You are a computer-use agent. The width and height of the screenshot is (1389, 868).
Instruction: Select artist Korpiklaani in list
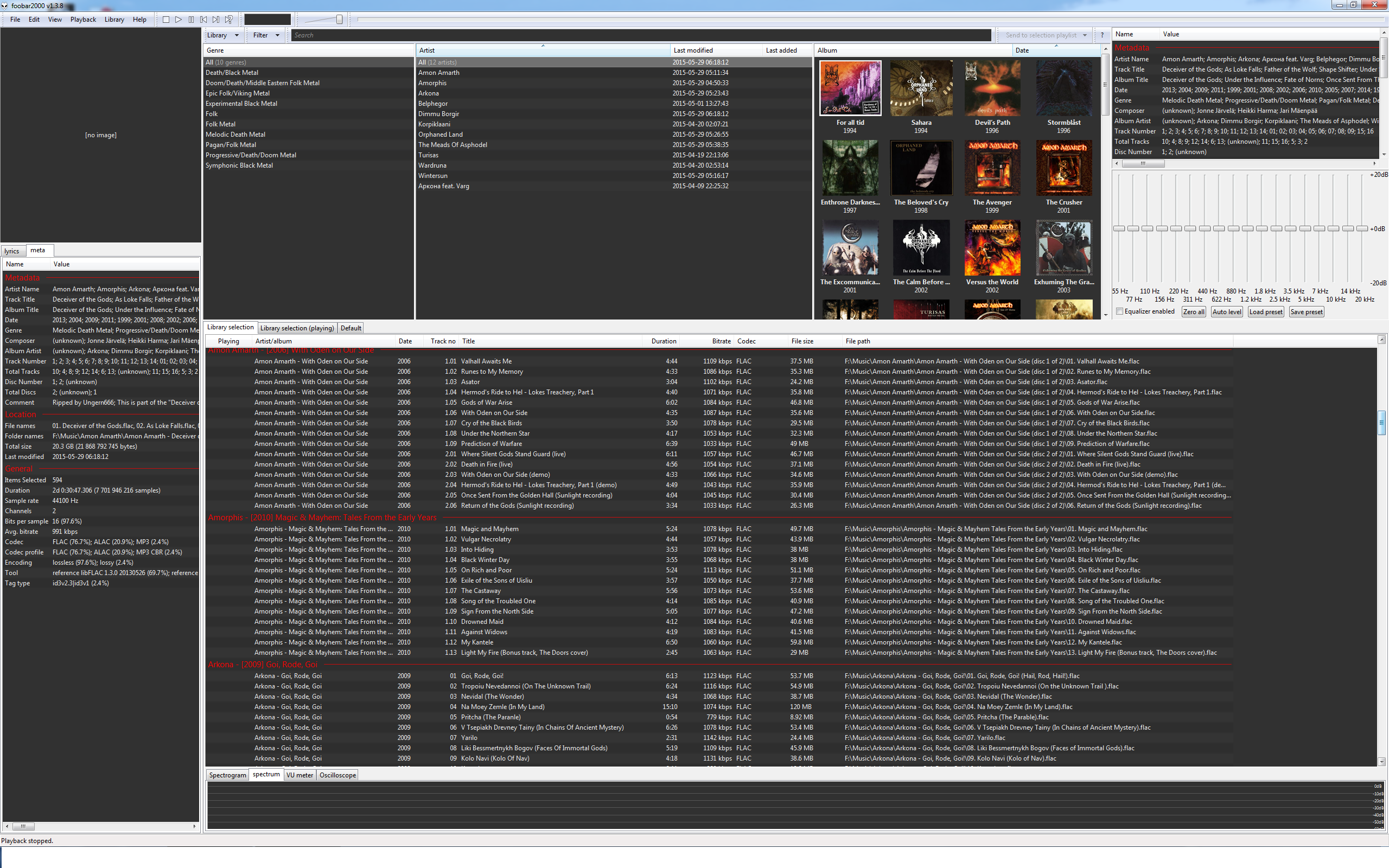pyautogui.click(x=613, y=124)
